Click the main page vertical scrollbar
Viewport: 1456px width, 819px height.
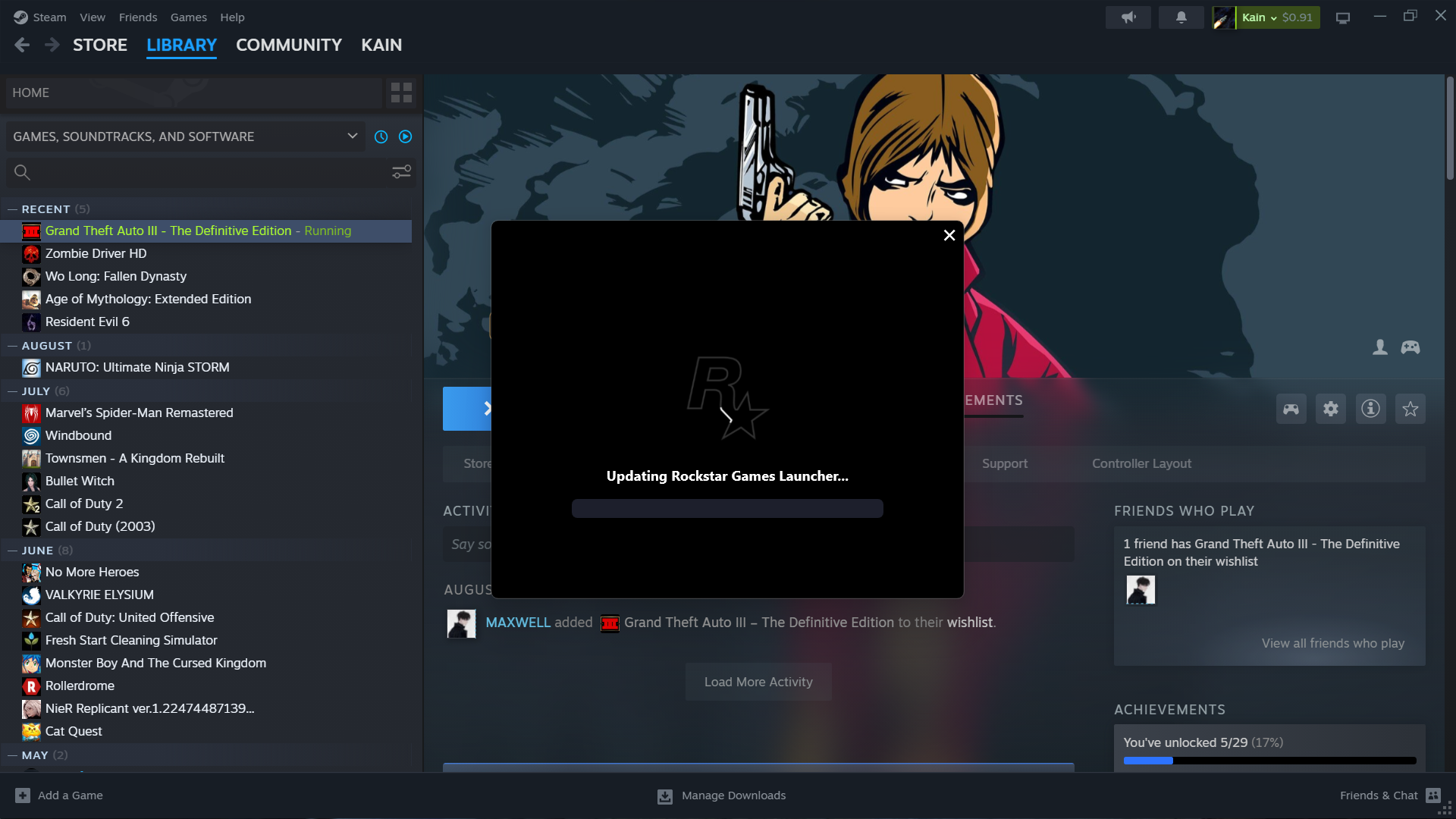1450,129
